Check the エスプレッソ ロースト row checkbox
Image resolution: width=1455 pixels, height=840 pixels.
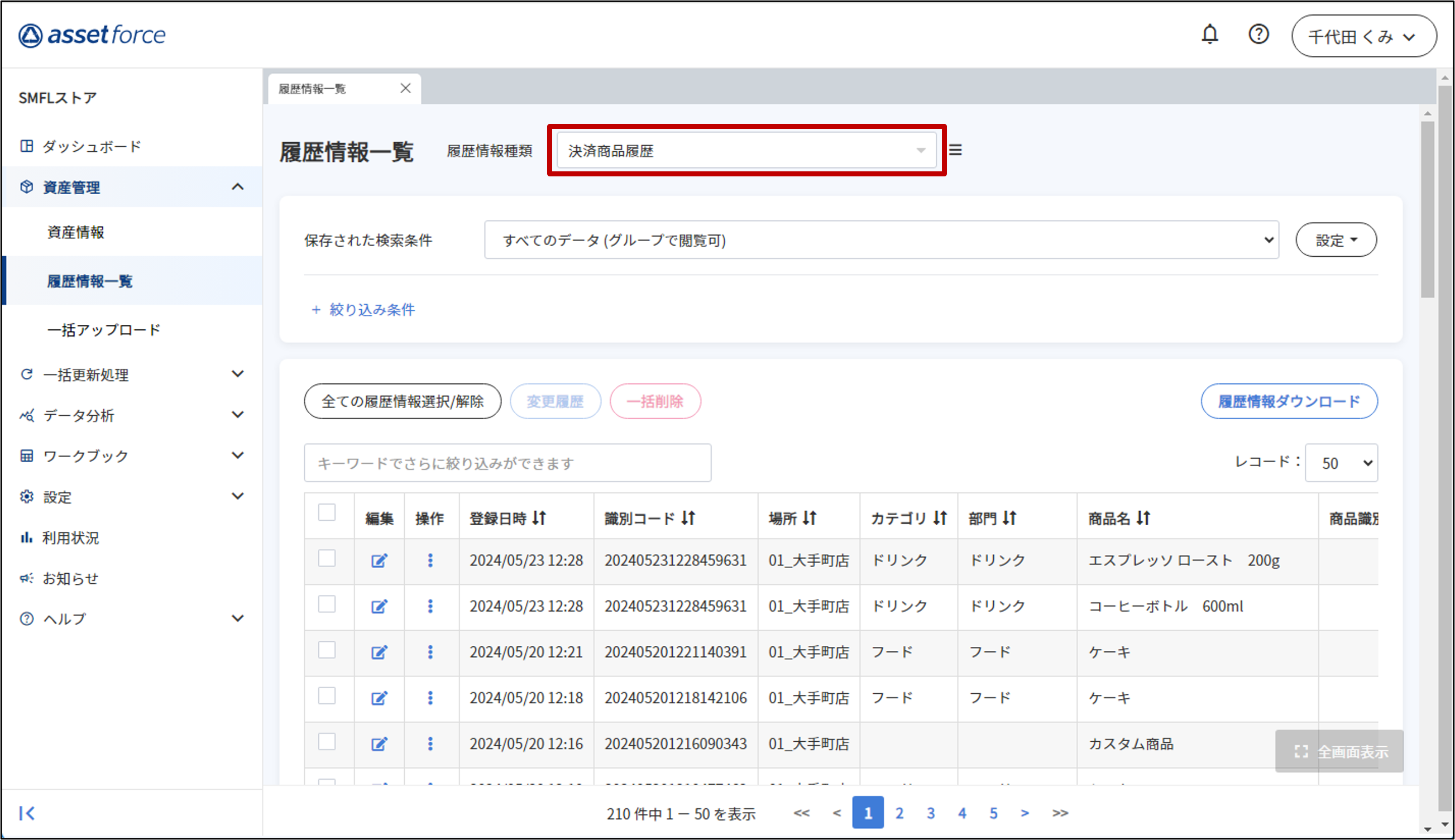point(327,558)
